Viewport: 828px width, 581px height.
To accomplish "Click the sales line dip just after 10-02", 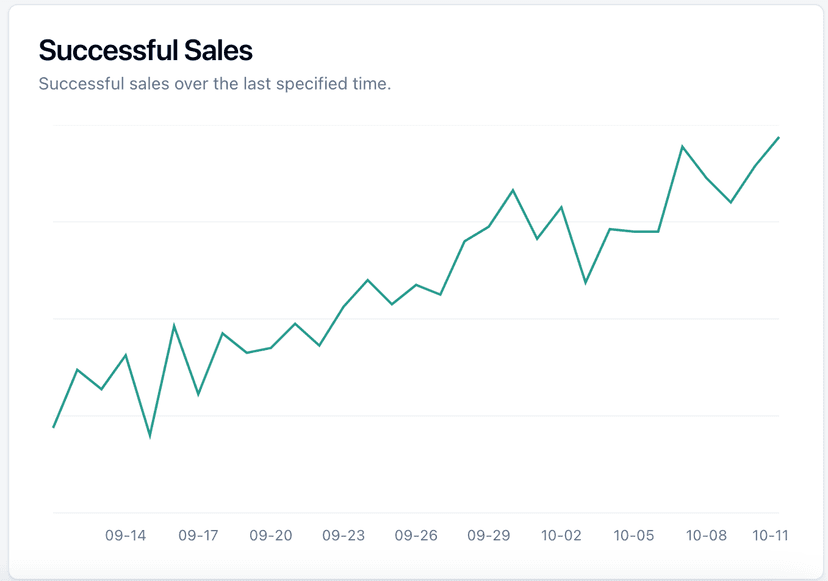I will (x=585, y=283).
